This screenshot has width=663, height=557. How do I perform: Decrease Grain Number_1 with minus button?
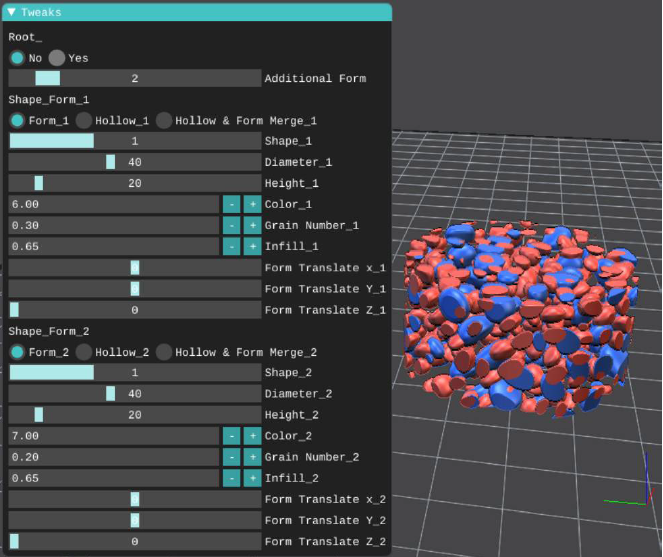coord(231,225)
